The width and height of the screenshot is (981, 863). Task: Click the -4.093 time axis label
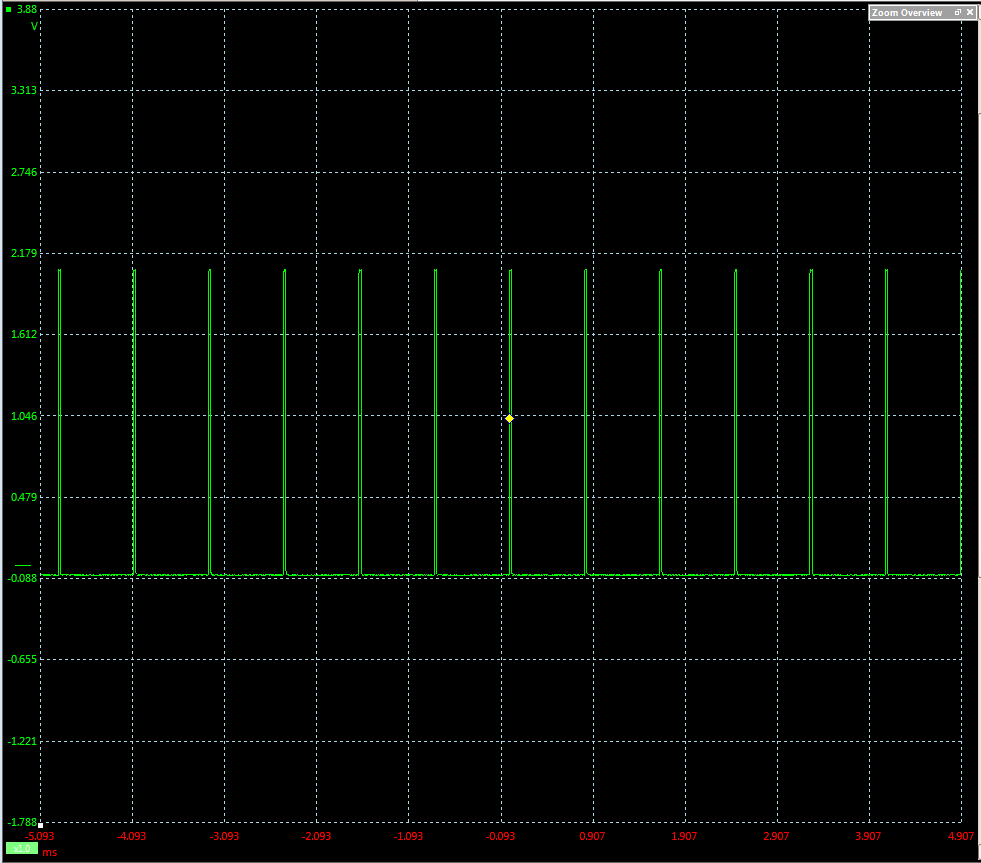pos(131,836)
